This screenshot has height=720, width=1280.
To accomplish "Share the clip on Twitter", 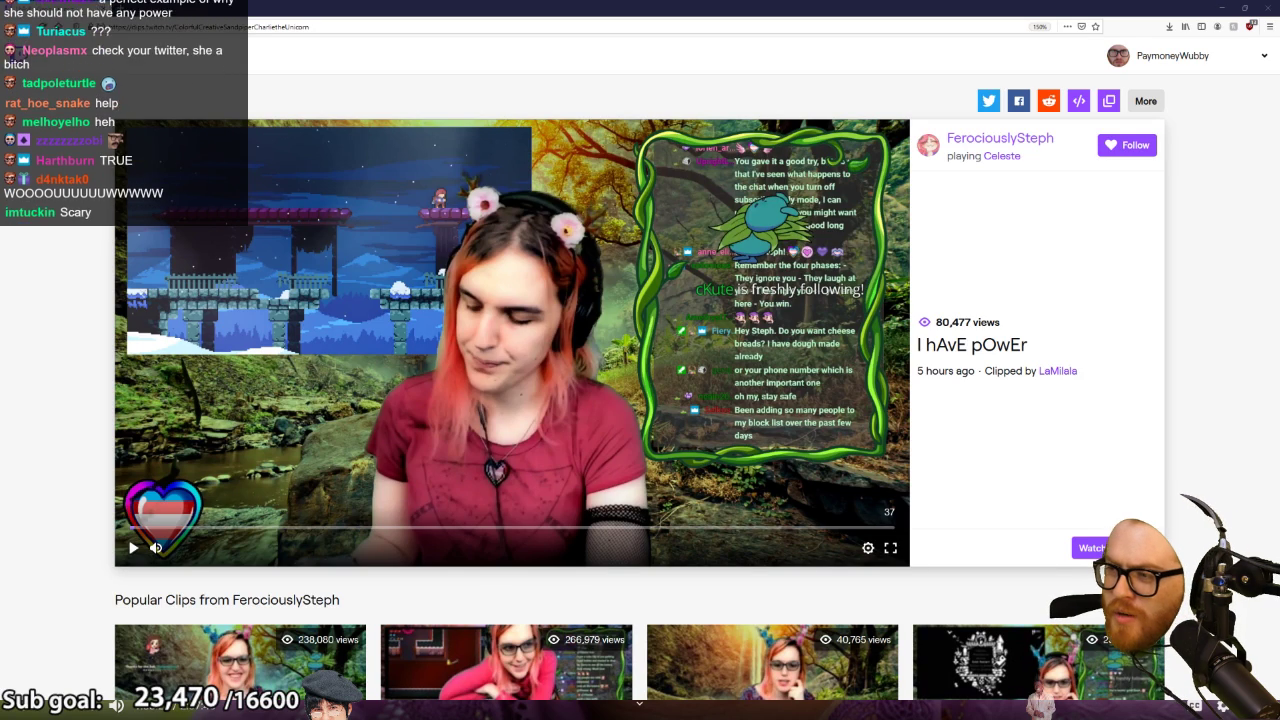I will pyautogui.click(x=989, y=101).
